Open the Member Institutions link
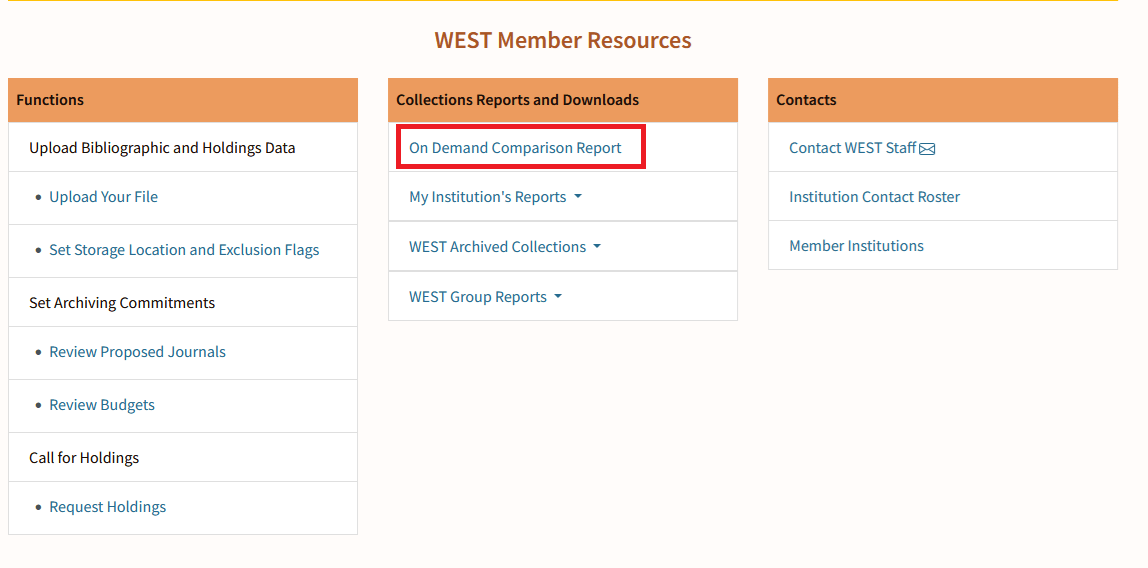 pos(856,246)
